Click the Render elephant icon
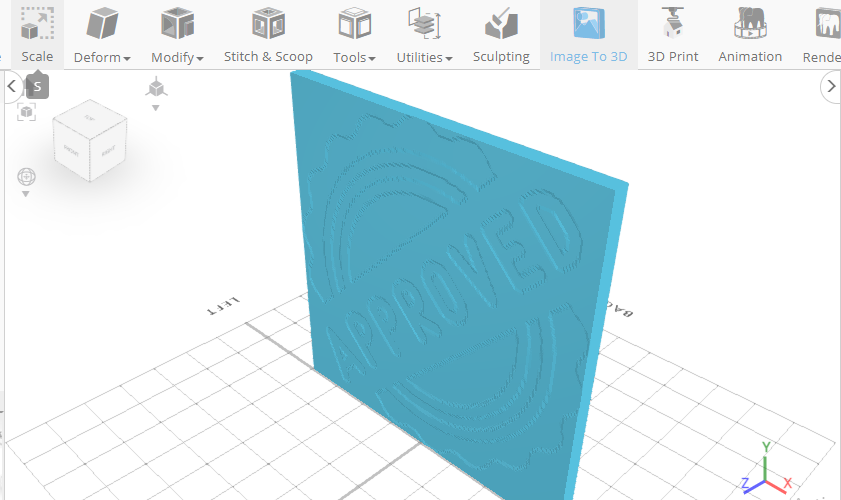 tap(828, 24)
